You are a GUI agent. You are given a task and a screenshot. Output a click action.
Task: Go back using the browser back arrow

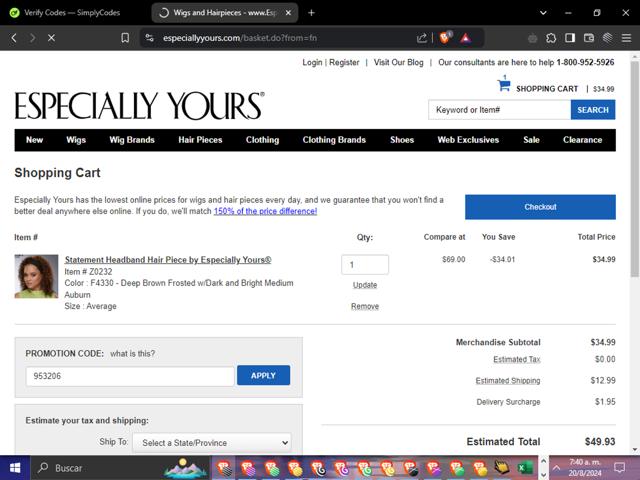pos(14,38)
